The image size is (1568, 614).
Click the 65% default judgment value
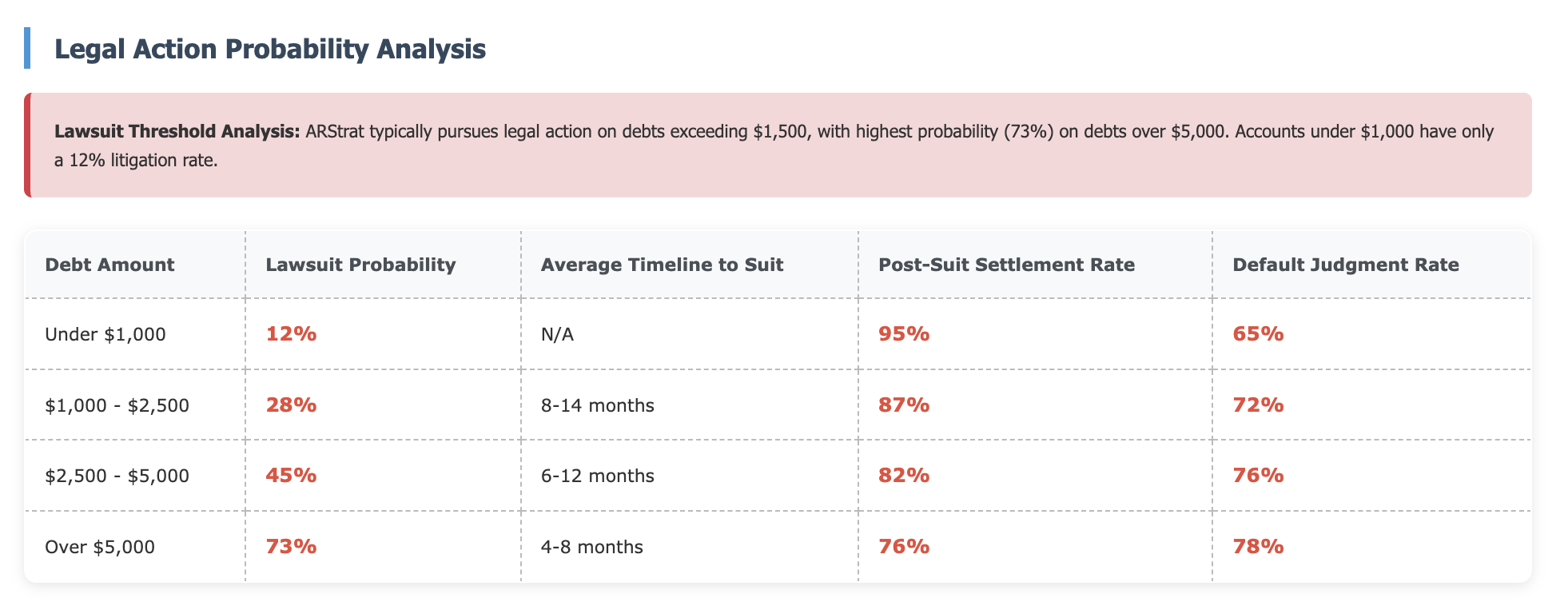[1258, 334]
